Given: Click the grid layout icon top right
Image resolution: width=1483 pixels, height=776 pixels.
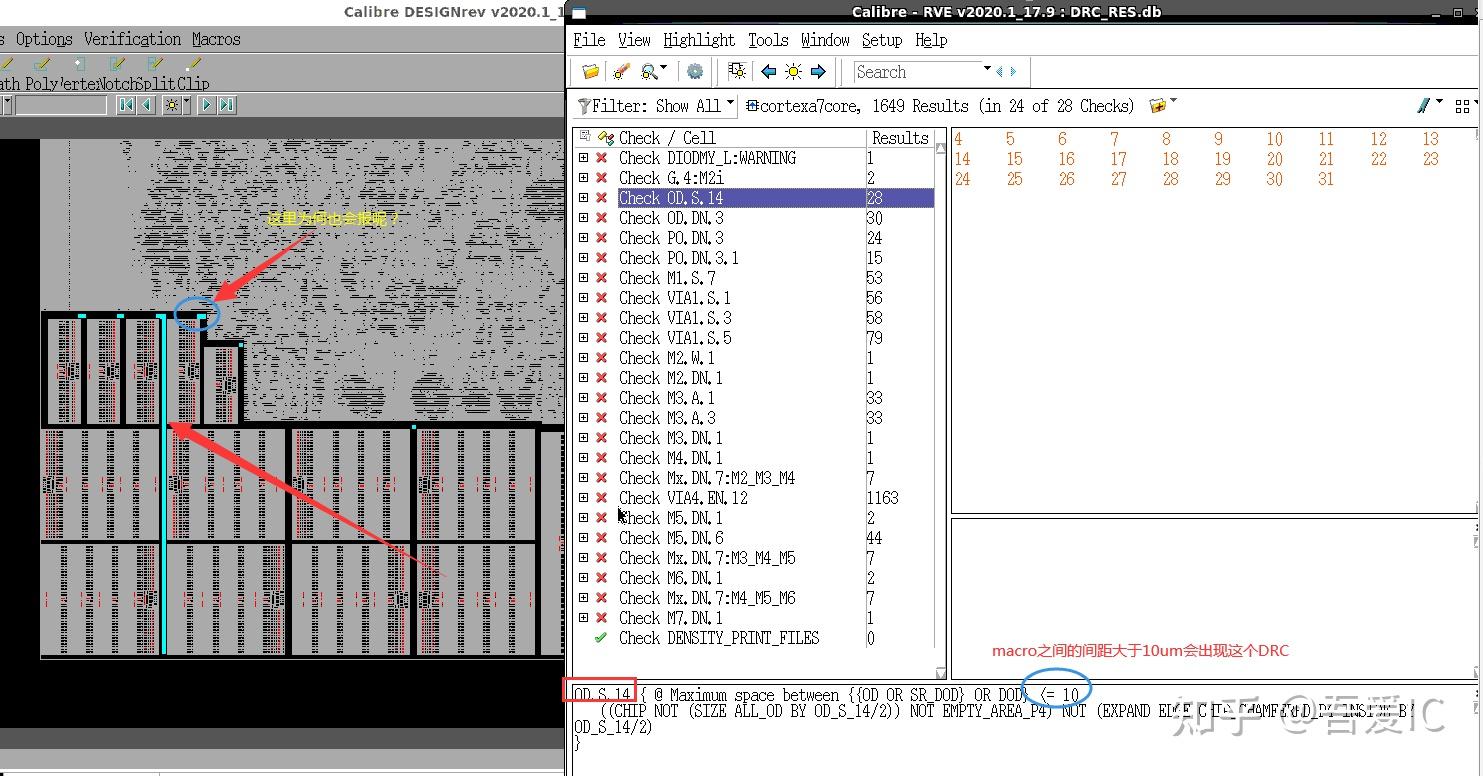Looking at the screenshot, I should (1464, 105).
